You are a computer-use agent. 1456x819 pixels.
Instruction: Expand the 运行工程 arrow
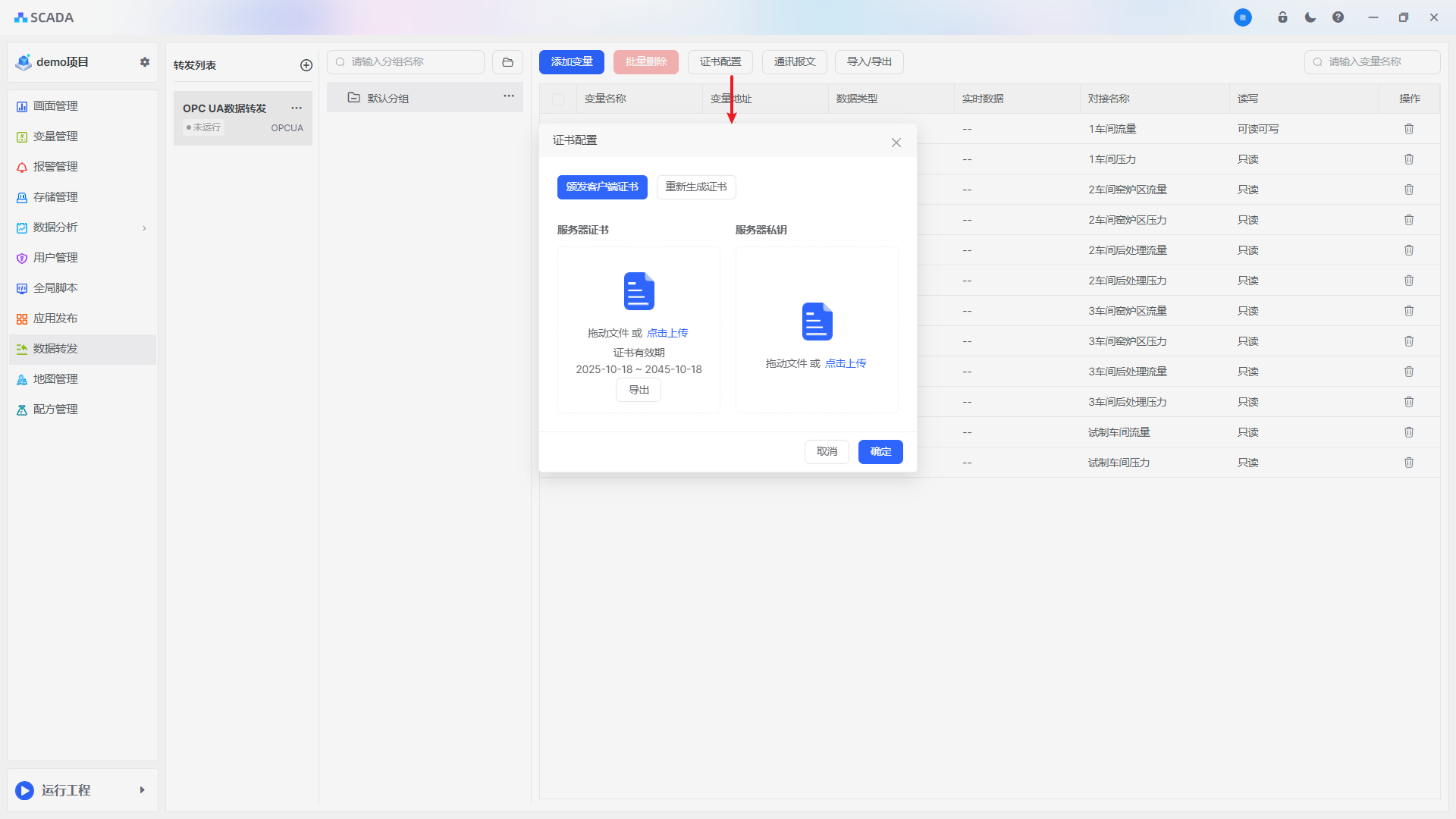click(142, 790)
